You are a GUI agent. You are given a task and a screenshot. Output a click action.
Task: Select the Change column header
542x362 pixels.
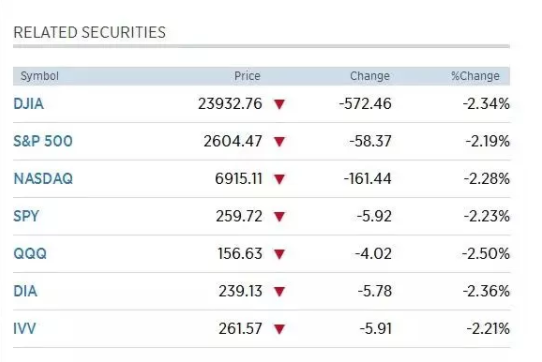point(370,76)
